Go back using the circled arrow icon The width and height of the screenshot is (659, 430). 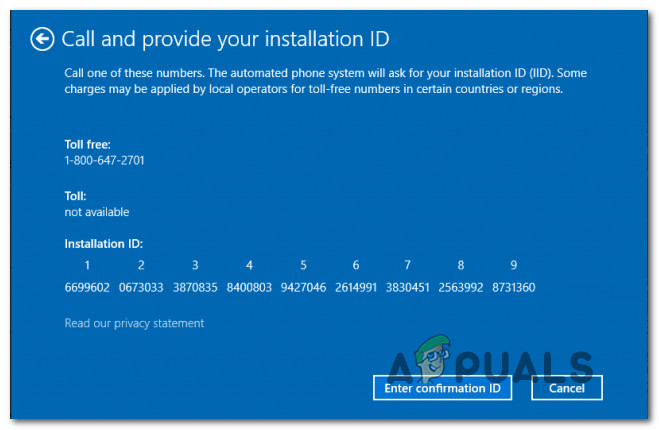[x=42, y=39]
